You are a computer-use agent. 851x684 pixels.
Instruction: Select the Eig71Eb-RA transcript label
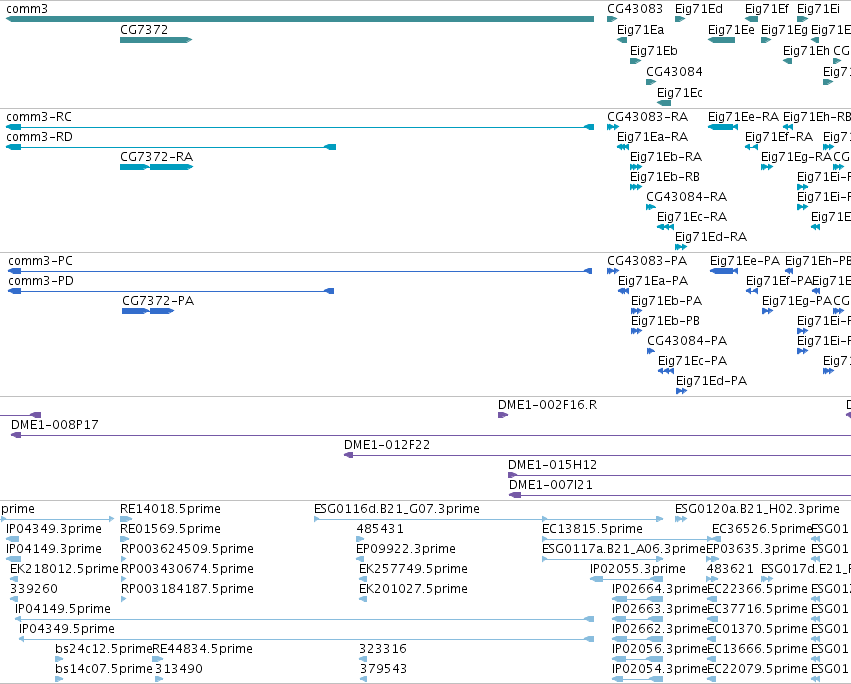click(x=665, y=157)
